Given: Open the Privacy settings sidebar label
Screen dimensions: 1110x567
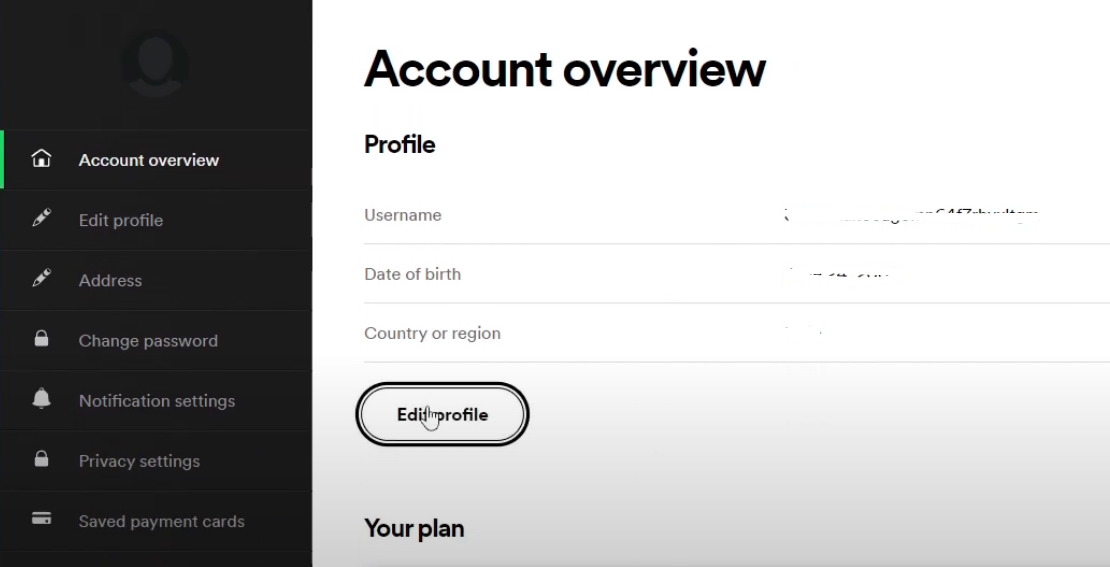Looking at the screenshot, I should click(x=139, y=461).
